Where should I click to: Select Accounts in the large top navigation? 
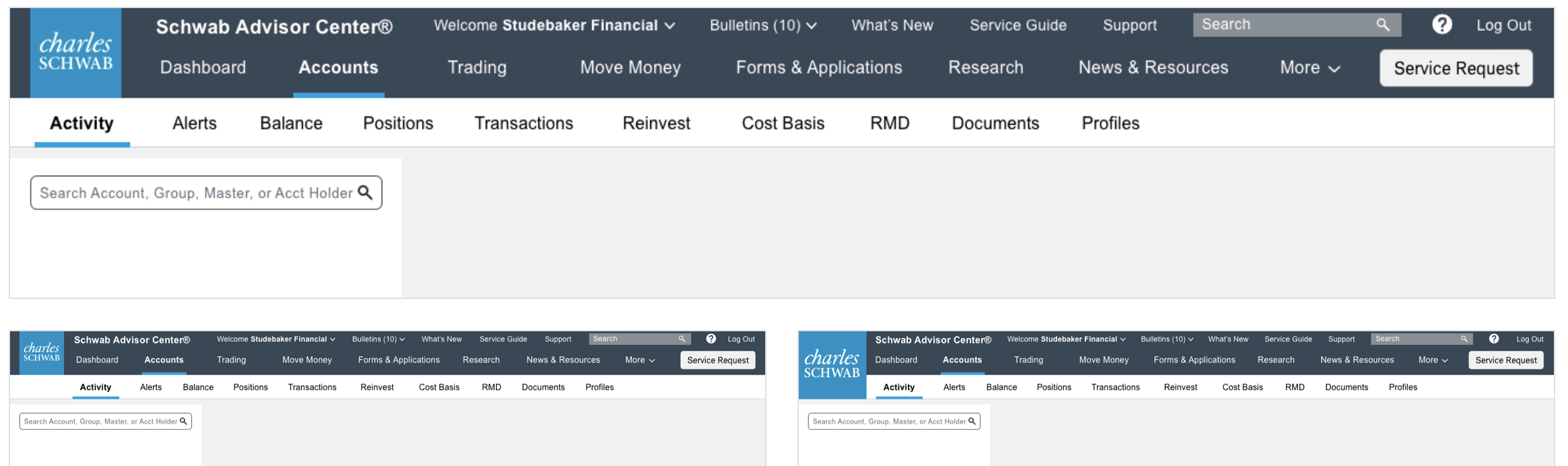[x=338, y=67]
